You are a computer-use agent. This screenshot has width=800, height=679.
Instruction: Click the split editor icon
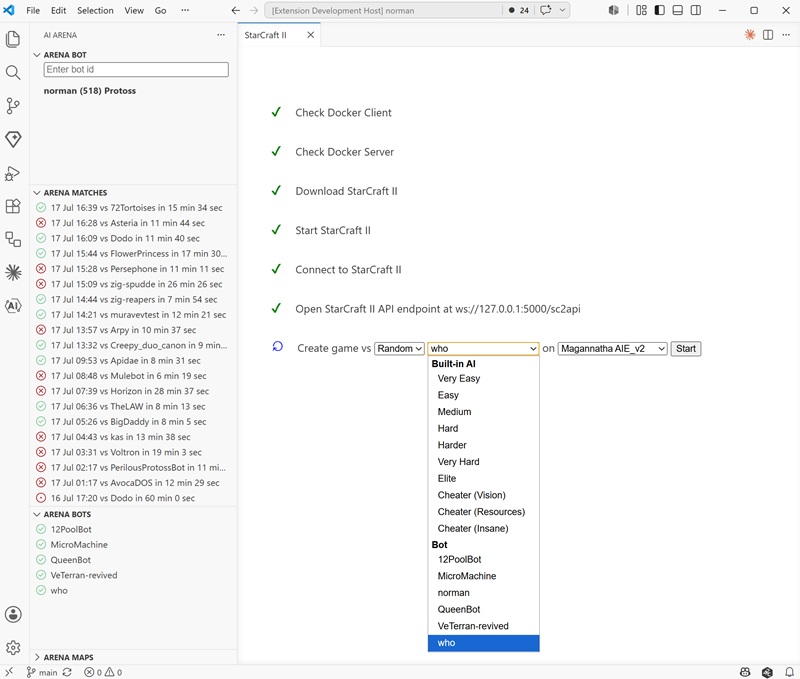(768, 35)
